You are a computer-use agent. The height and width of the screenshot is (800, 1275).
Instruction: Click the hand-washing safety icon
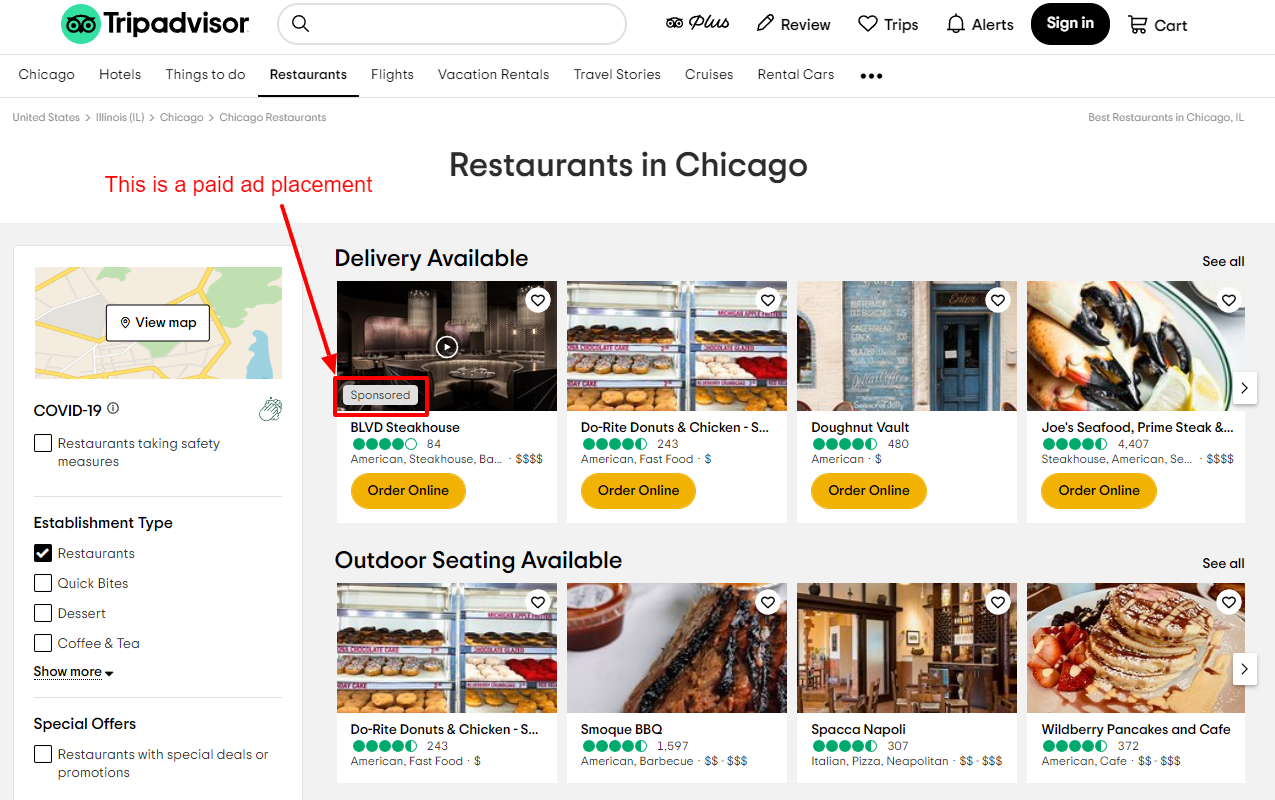point(270,408)
